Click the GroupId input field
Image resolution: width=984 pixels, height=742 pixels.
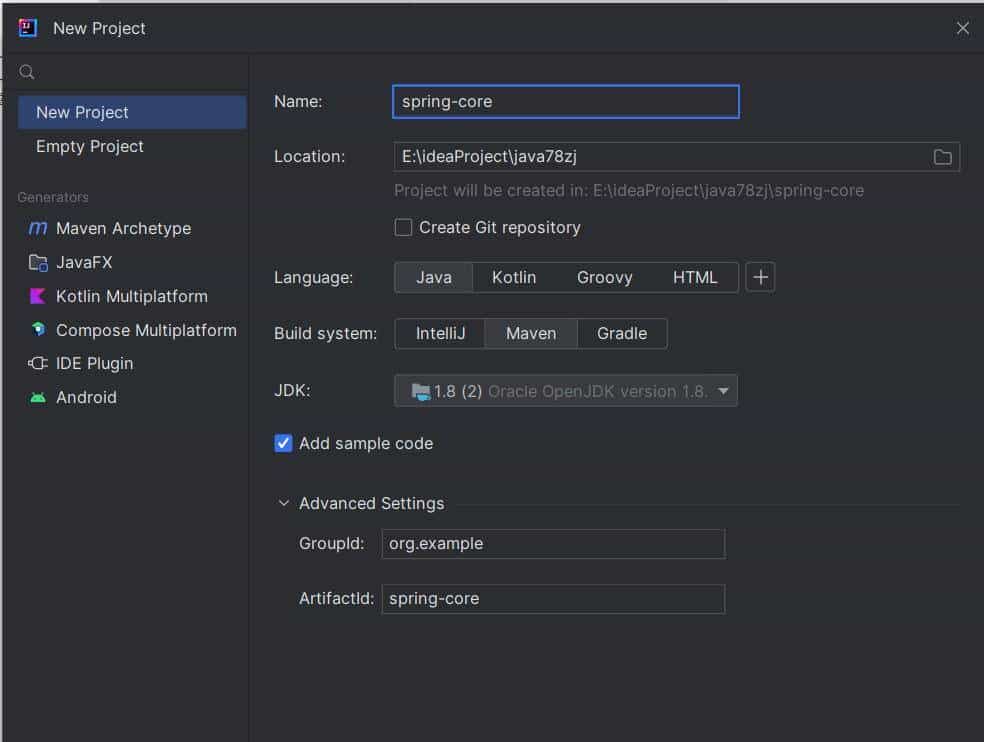click(553, 544)
